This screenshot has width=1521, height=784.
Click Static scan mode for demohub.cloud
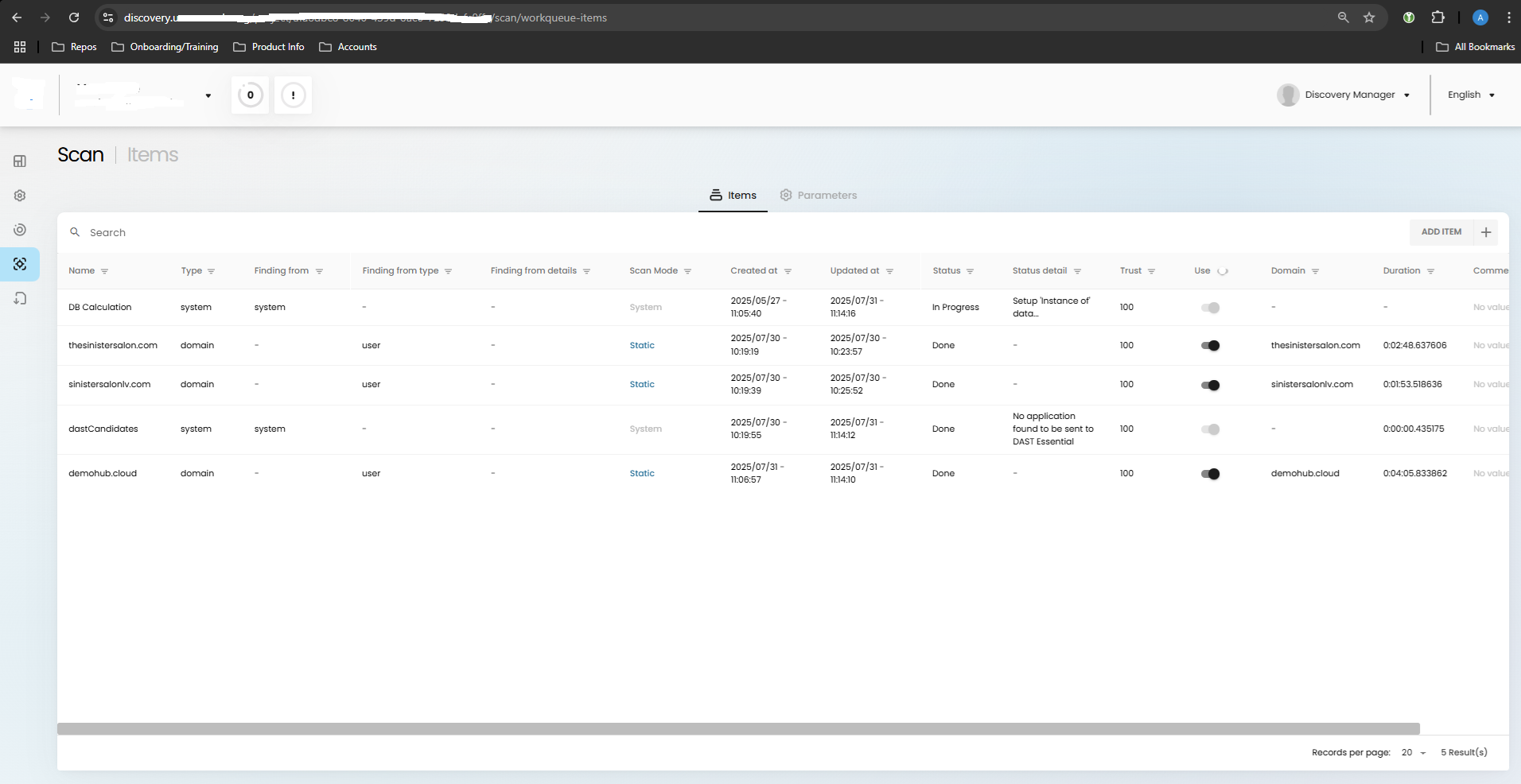pos(642,474)
